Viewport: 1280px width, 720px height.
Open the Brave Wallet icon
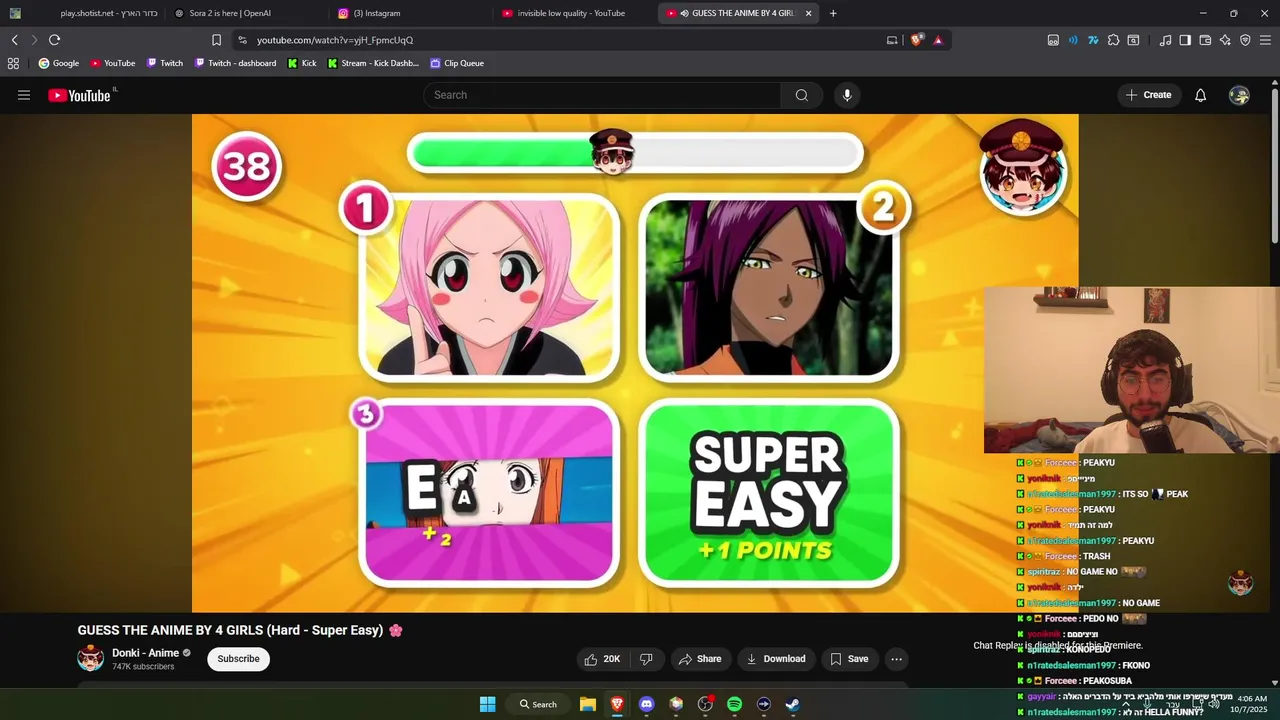tap(1205, 40)
